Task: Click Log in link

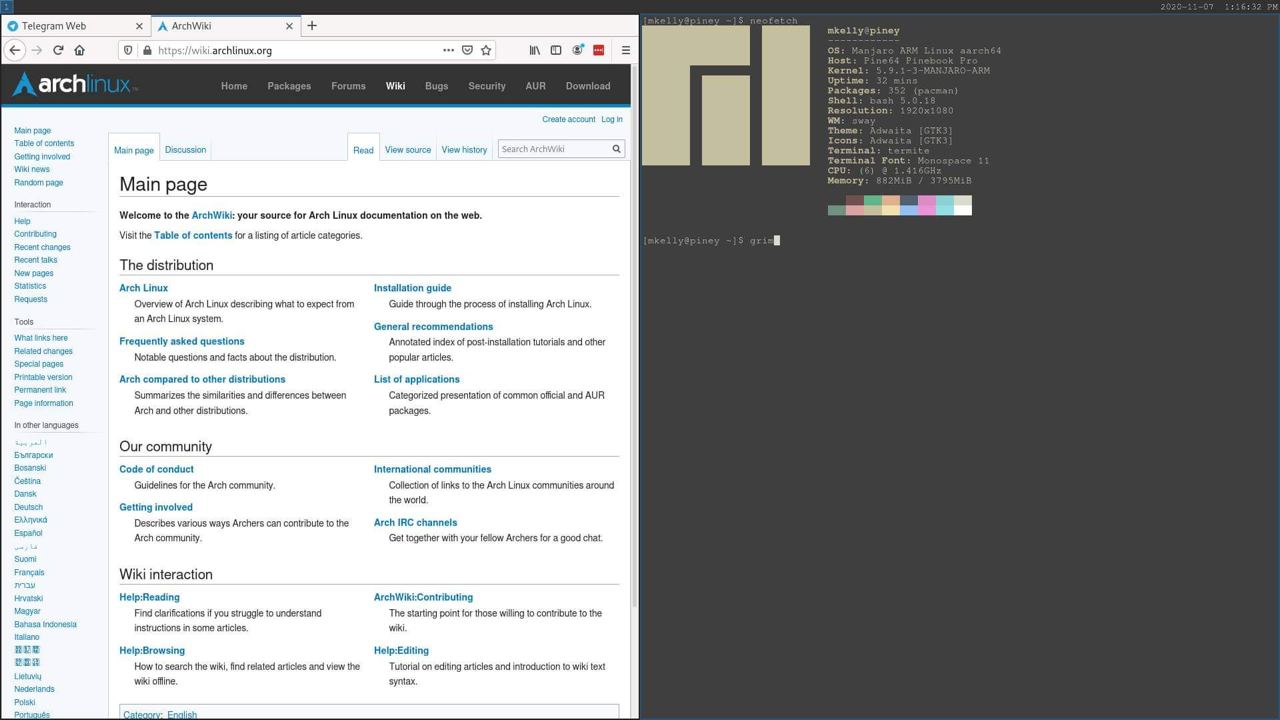Action: [x=611, y=119]
